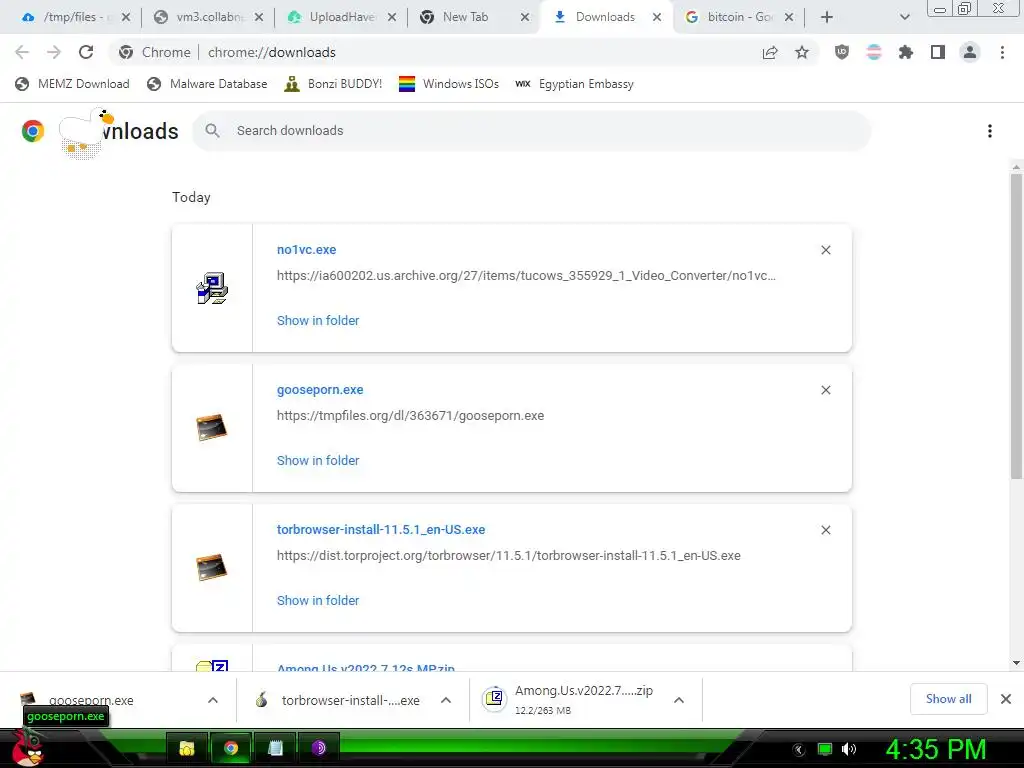Open torbrowser-install-11.5.1_en-US.exe link
The width and height of the screenshot is (1024, 768).
381,530
